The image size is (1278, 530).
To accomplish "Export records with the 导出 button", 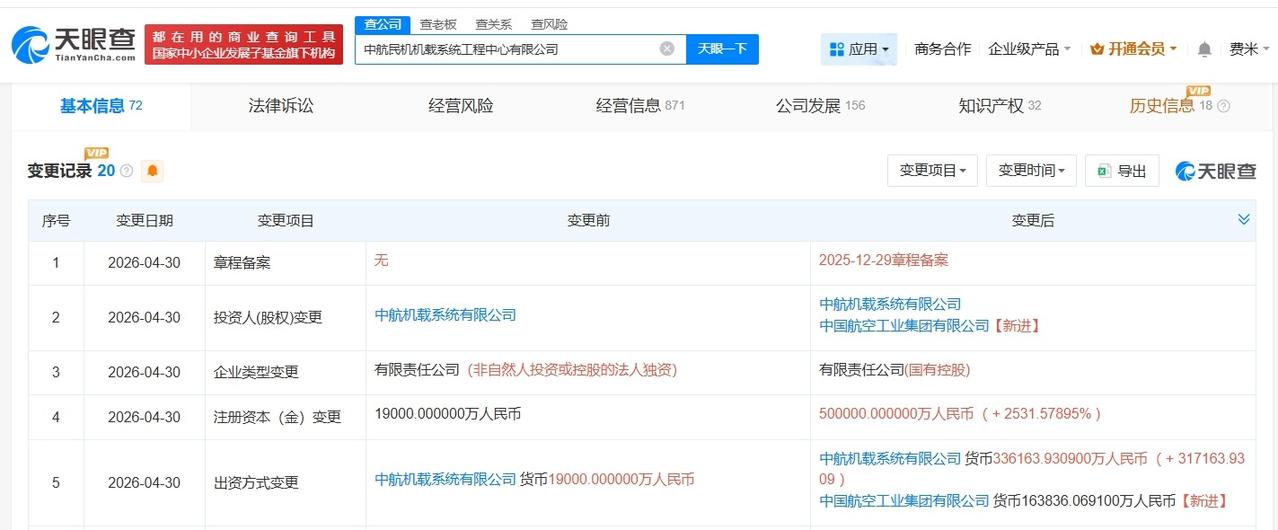I will pos(1122,171).
